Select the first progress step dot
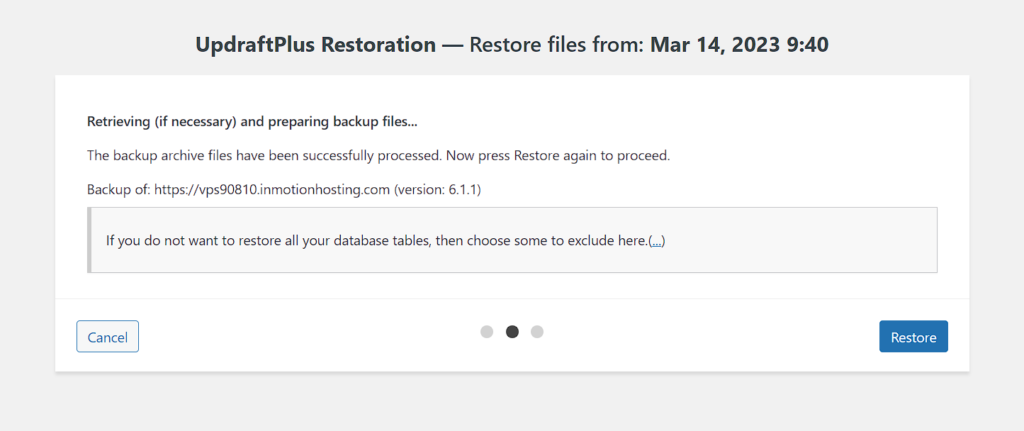Screen dimensions: 1024x431 487,332
